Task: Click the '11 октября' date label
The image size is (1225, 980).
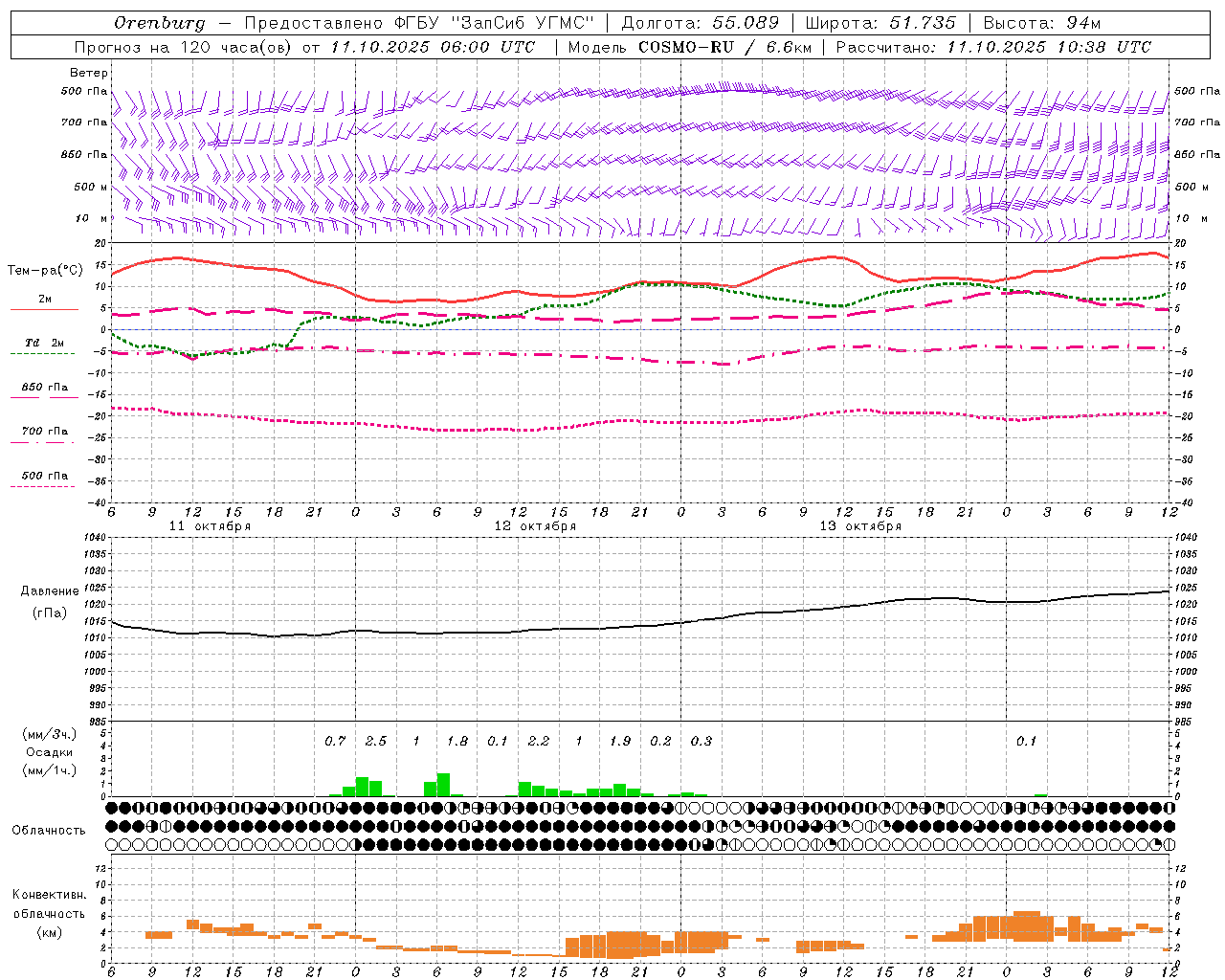Action: tap(210, 526)
